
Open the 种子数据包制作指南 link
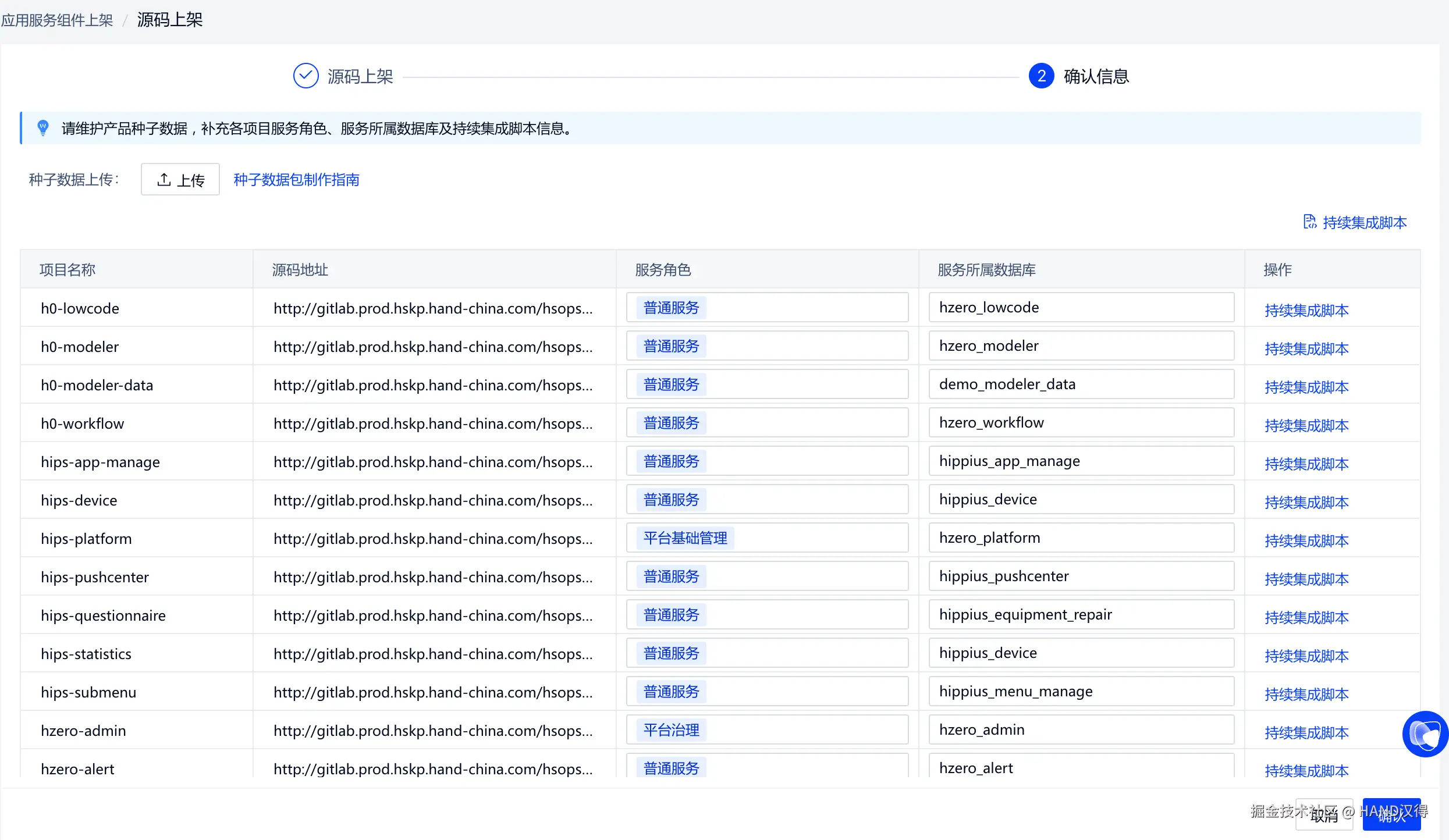[x=296, y=180]
